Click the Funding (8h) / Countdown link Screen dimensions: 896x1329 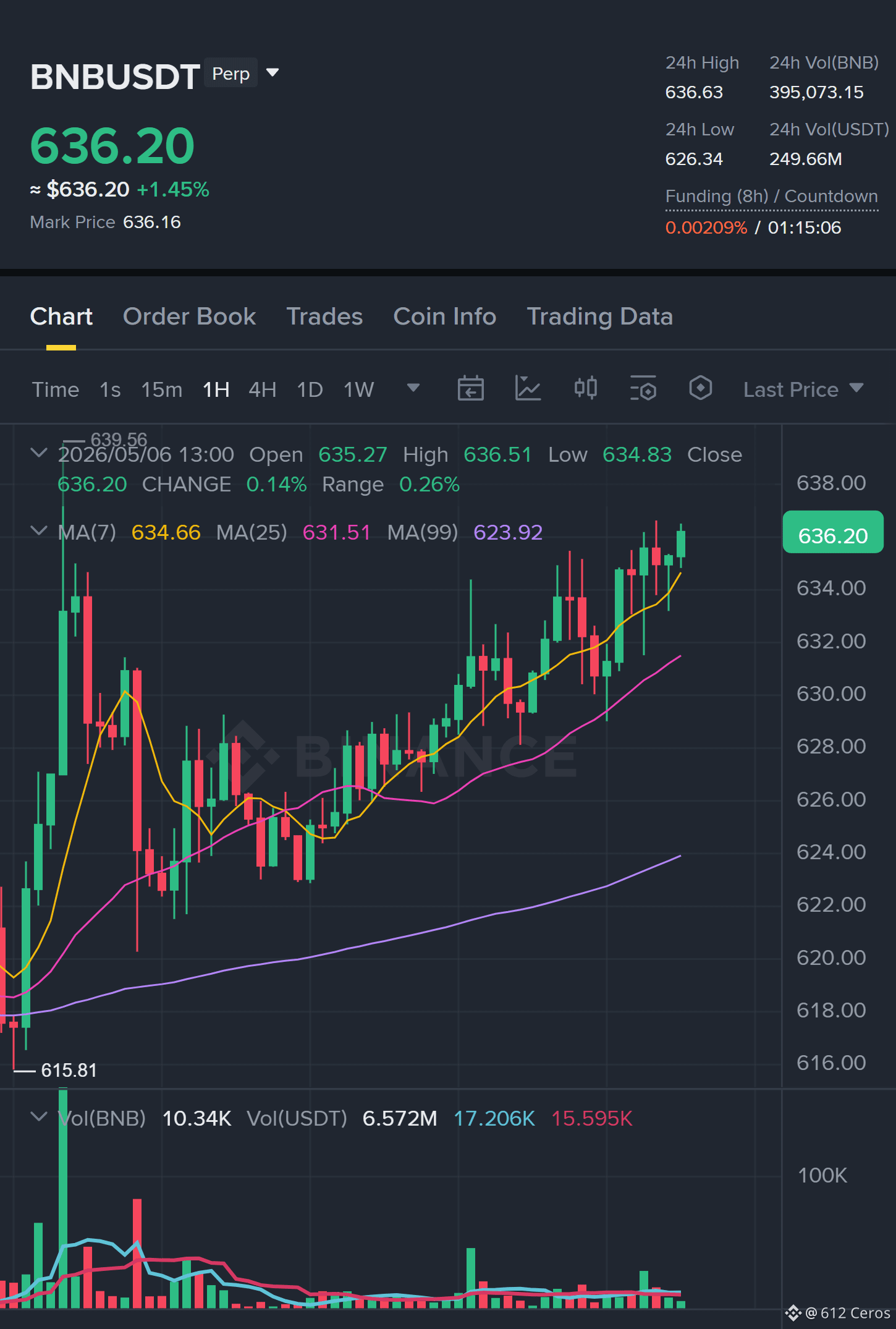[772, 197]
